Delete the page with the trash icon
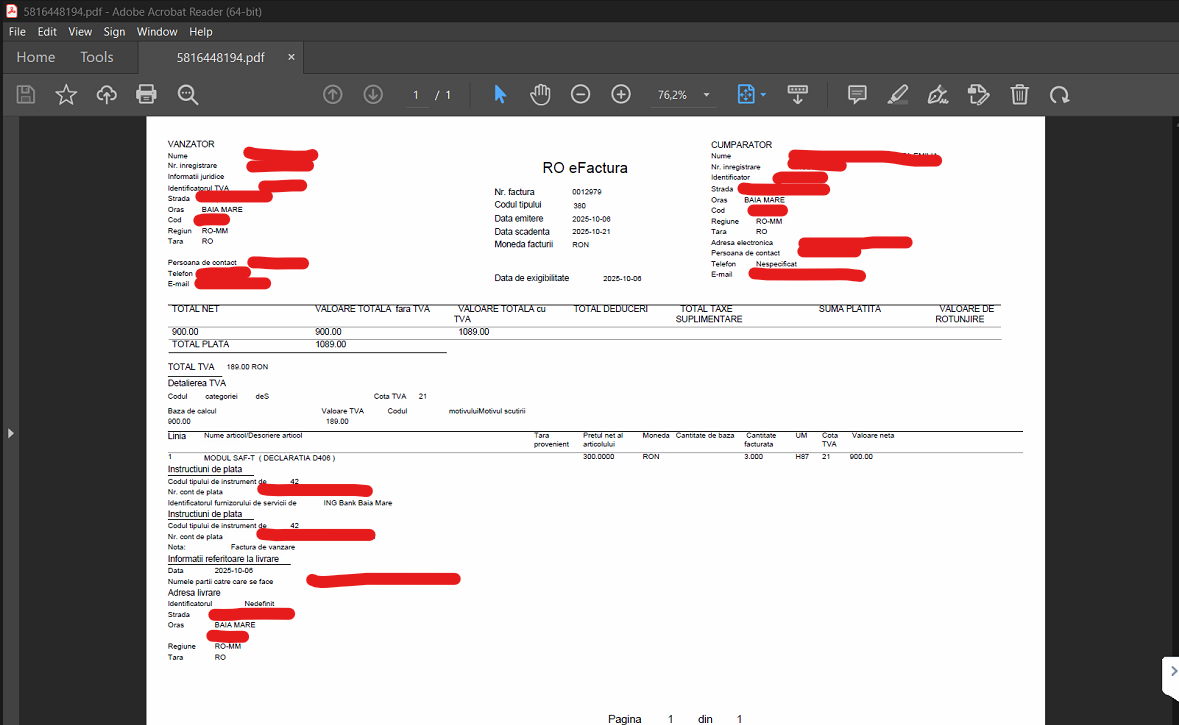This screenshot has height=725, width=1179. pyautogui.click(x=1019, y=95)
